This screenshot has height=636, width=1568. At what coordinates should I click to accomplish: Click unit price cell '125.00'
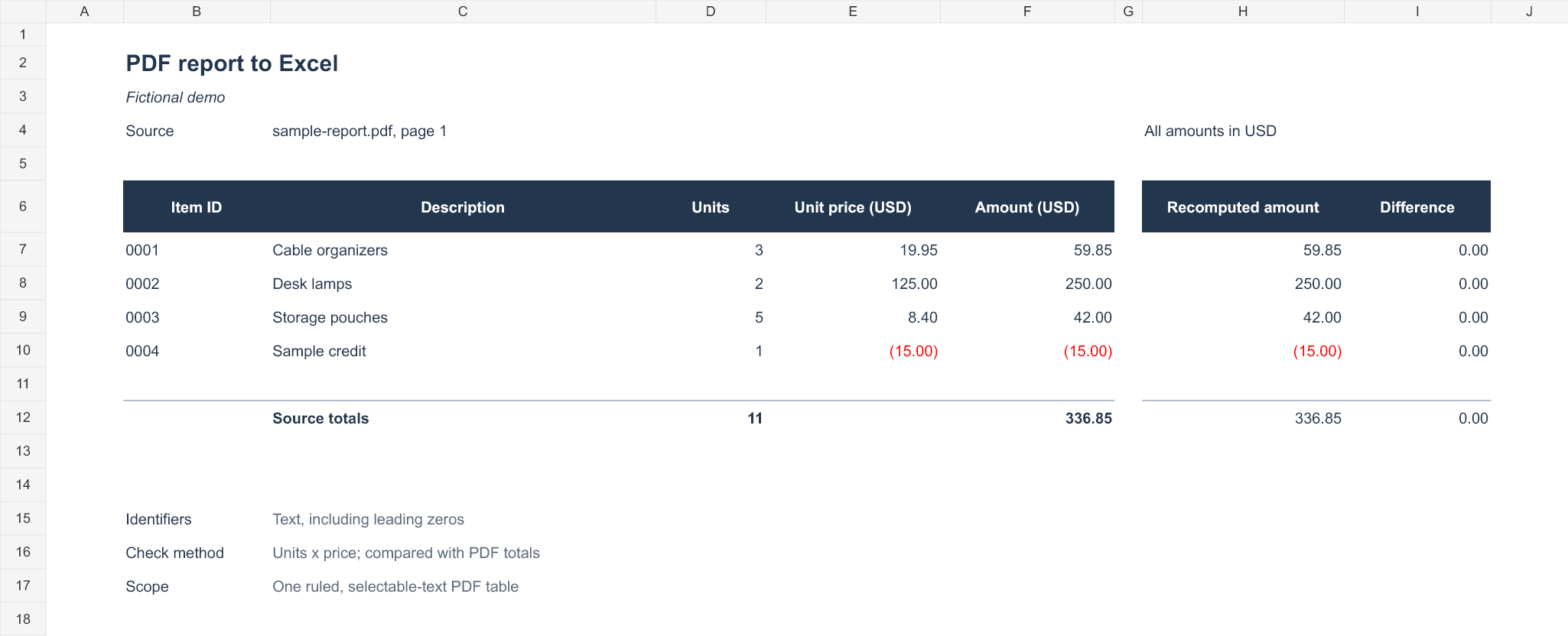[853, 284]
